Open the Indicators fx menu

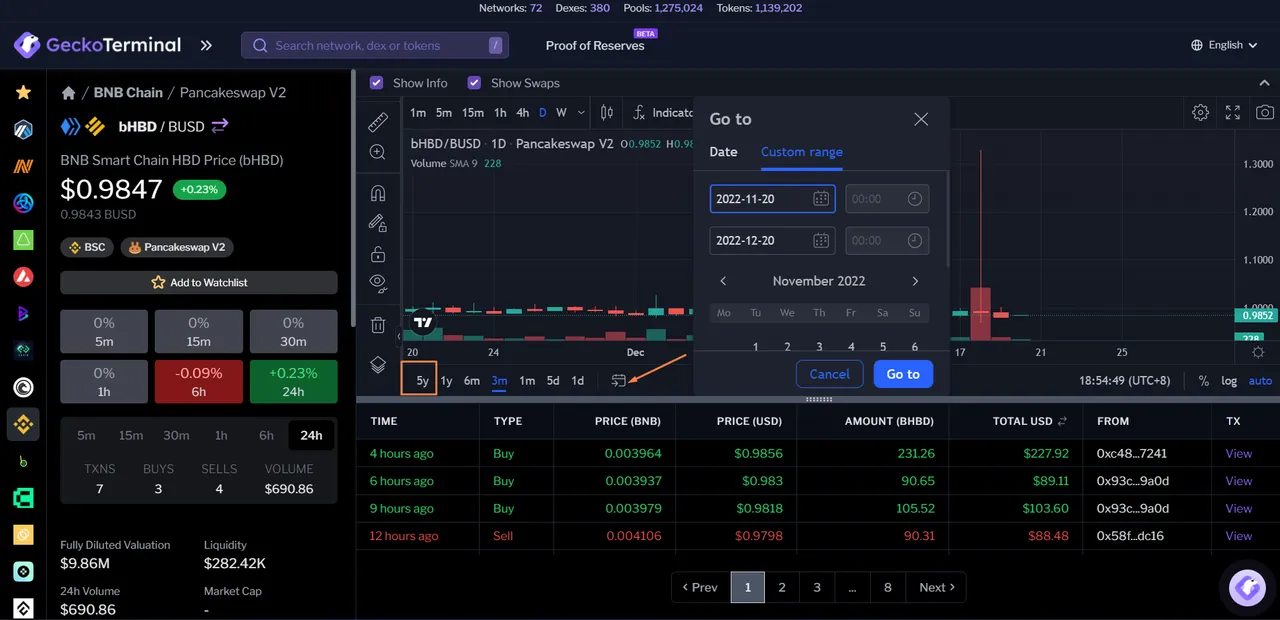[x=663, y=113]
